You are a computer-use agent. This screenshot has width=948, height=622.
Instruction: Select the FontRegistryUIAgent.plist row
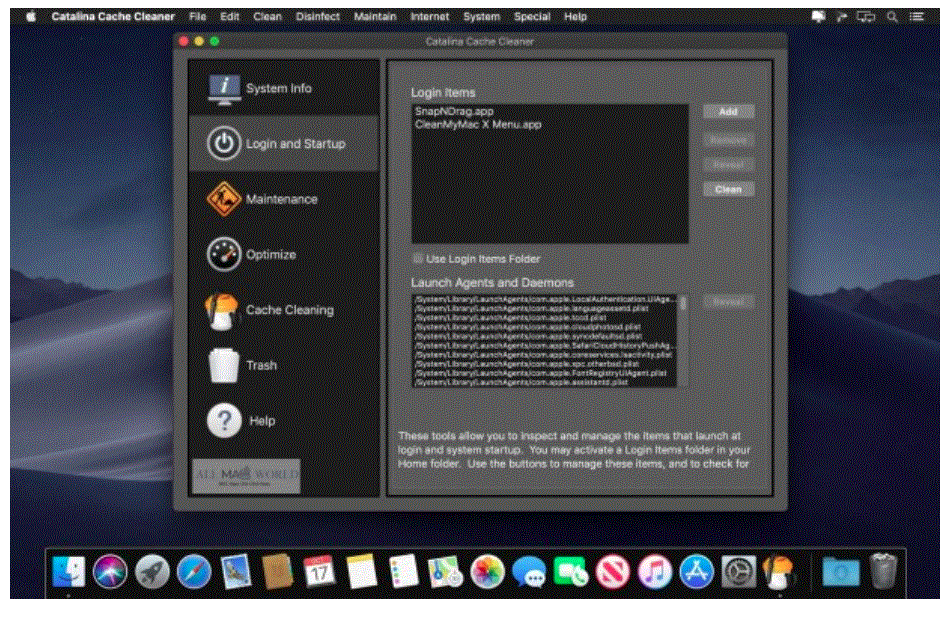pos(545,373)
